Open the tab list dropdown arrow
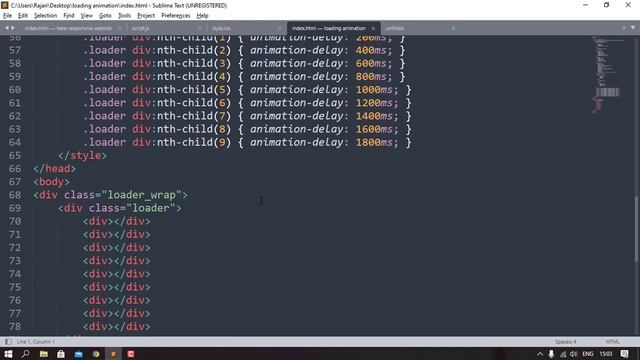640x360 pixels. 633,28
